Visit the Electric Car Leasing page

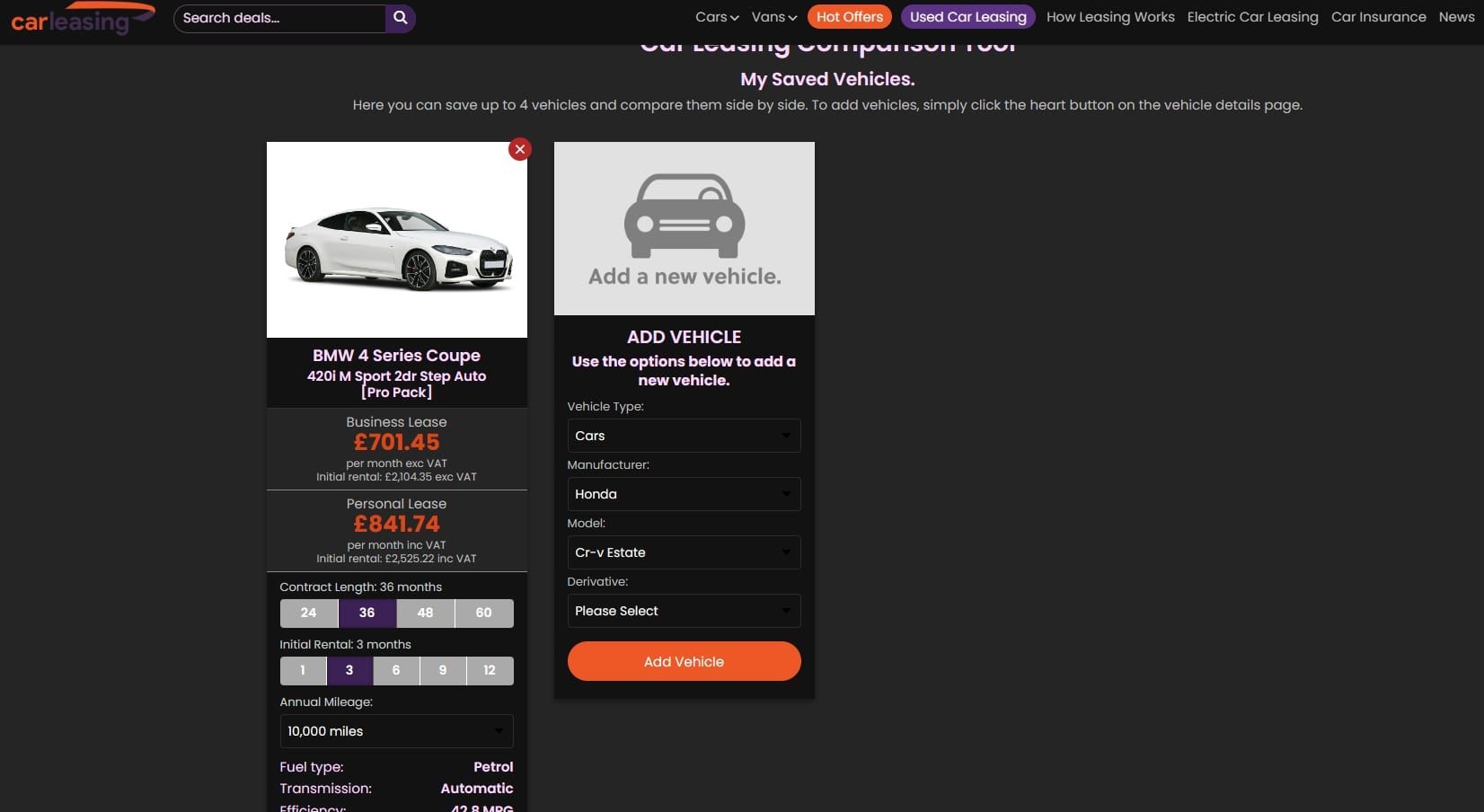click(x=1252, y=16)
